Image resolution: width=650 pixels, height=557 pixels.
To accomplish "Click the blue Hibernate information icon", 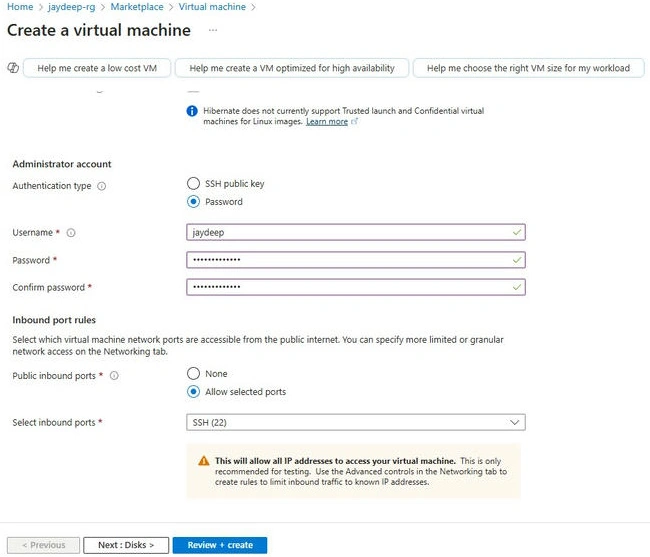I will tap(192, 111).
